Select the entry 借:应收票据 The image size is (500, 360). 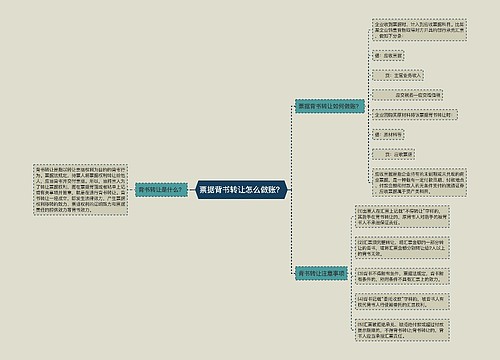(388, 56)
